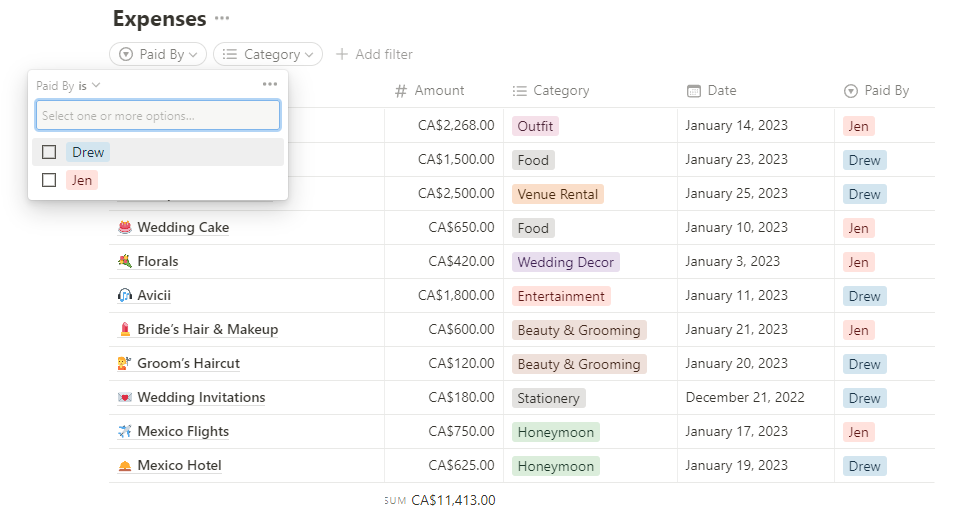
Task: Open the 'Paid By is' condition dropdown
Action: [69, 86]
